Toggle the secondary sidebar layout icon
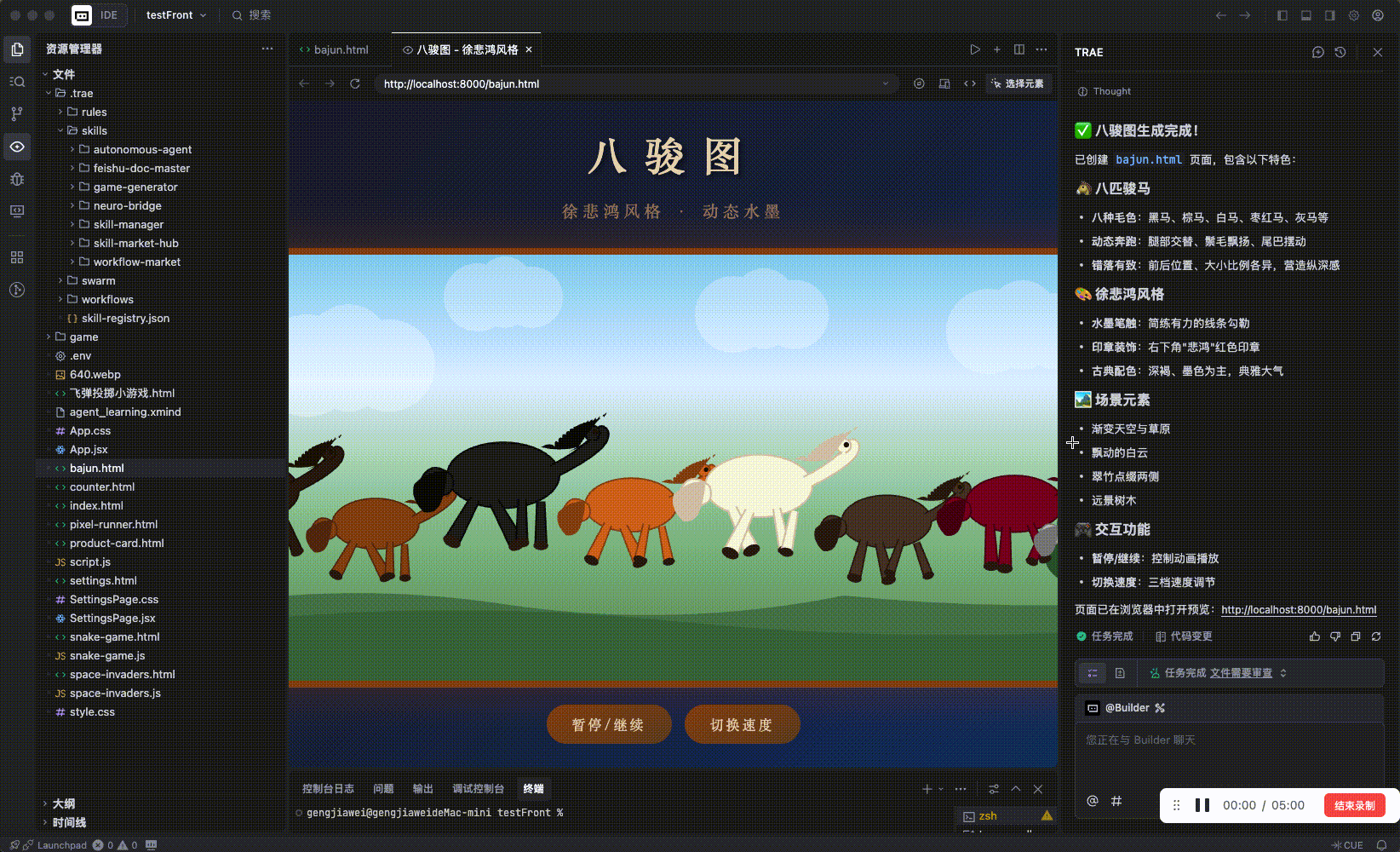Screen dimensions: 1400x852 (x=1330, y=15)
